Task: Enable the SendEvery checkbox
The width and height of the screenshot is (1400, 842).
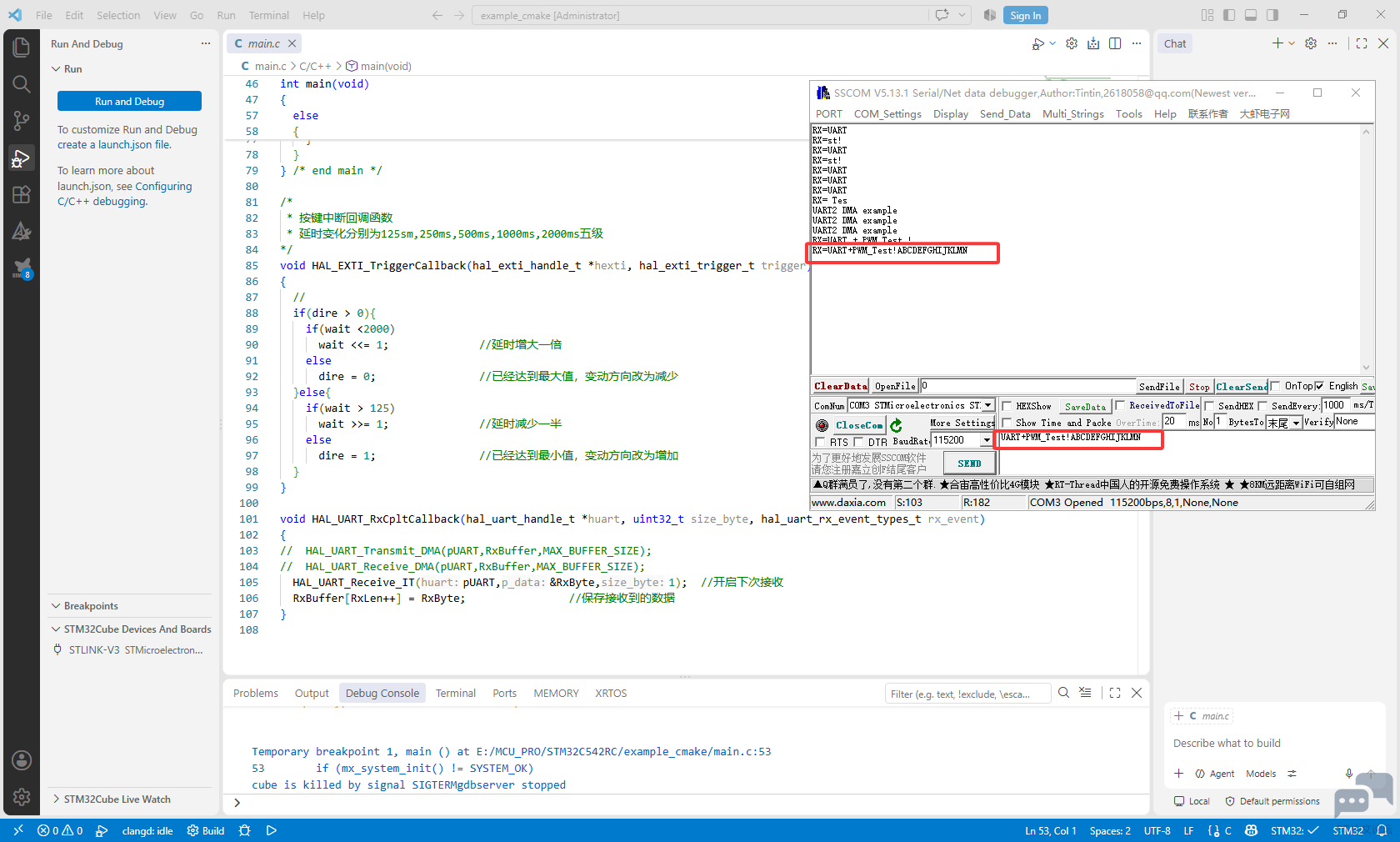Action: pos(1262,406)
